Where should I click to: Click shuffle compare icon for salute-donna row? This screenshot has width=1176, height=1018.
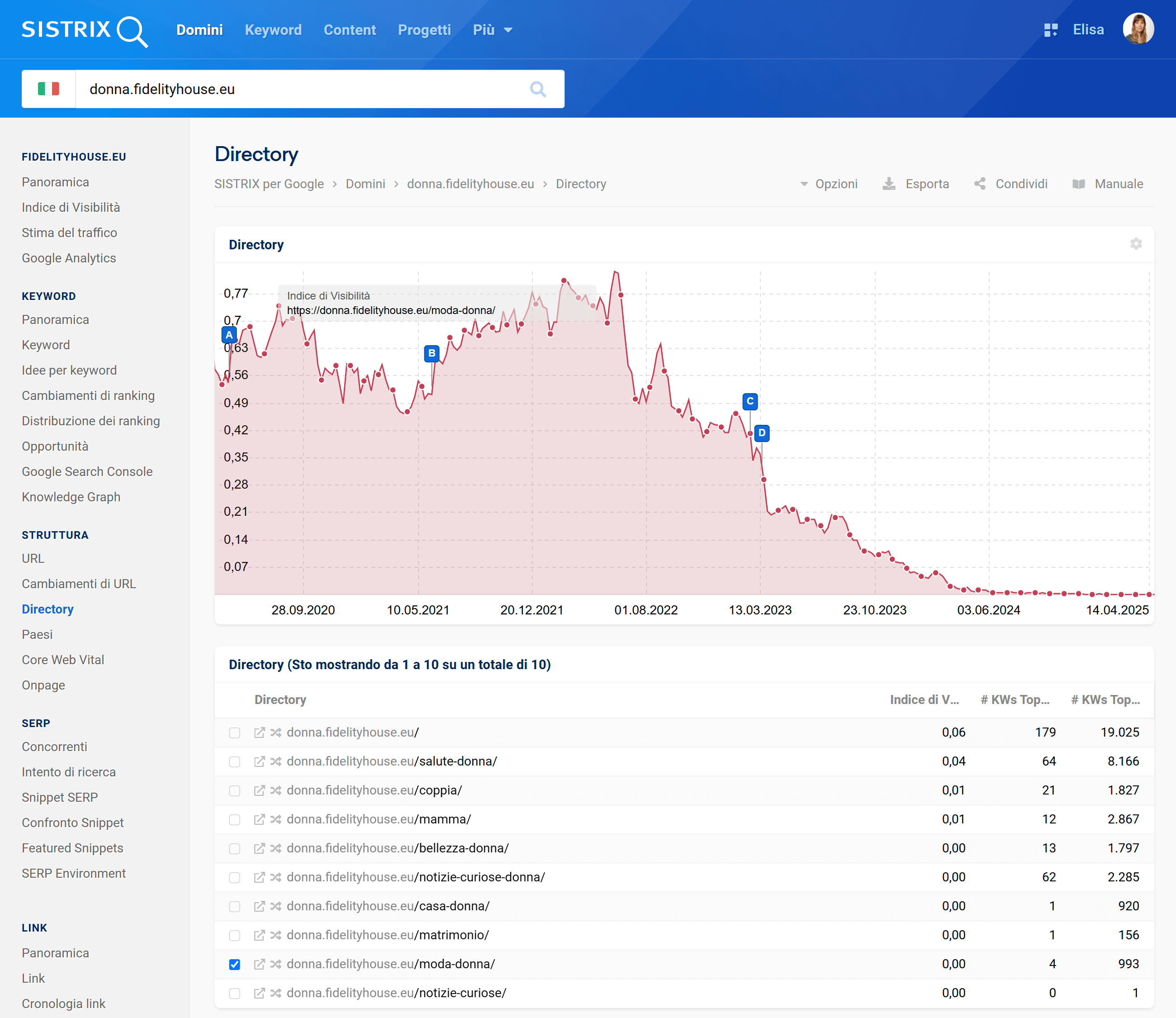[x=275, y=761]
